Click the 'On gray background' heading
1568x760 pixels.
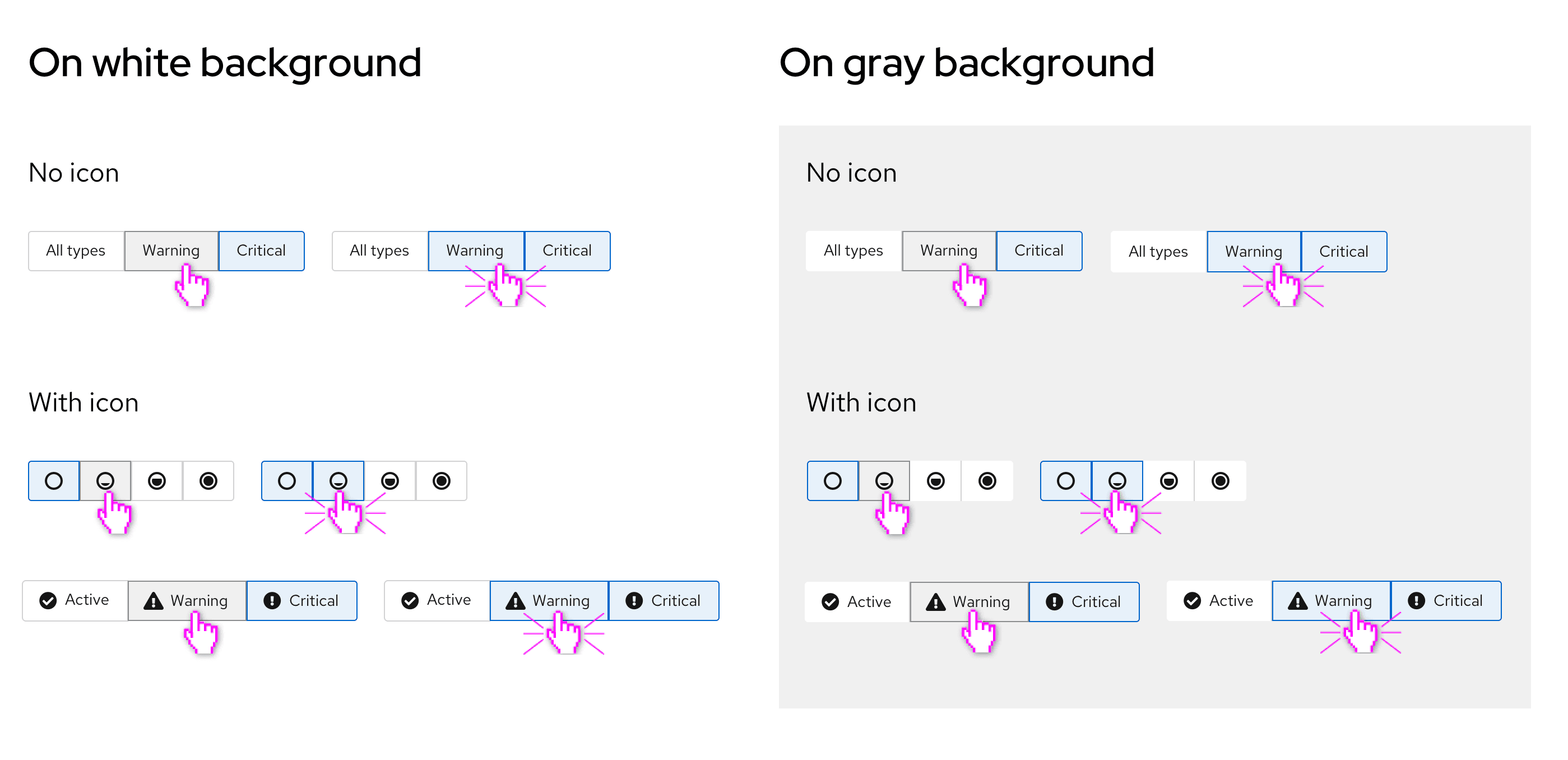(966, 63)
